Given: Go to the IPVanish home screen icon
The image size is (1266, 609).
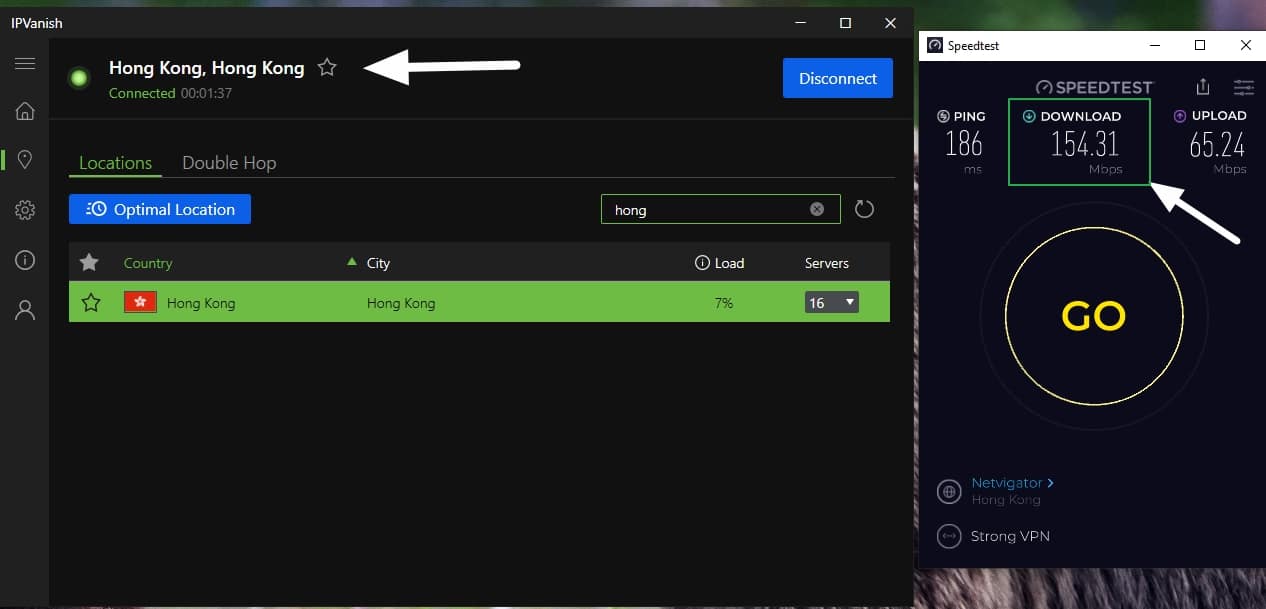Looking at the screenshot, I should click(x=25, y=111).
